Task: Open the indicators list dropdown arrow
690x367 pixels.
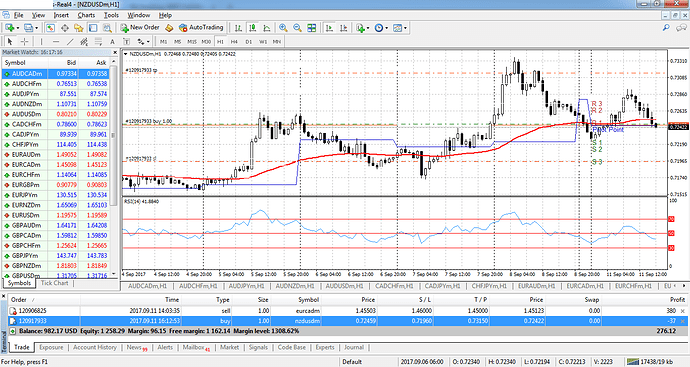Action: click(x=368, y=28)
